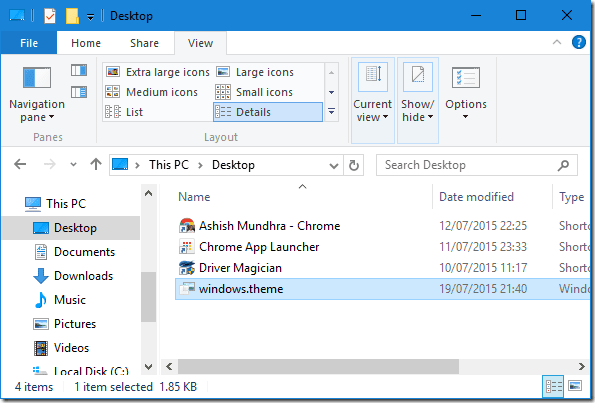Select Desktop in the navigation tree
Viewport: 595px width, 403px height.
[x=71, y=228]
